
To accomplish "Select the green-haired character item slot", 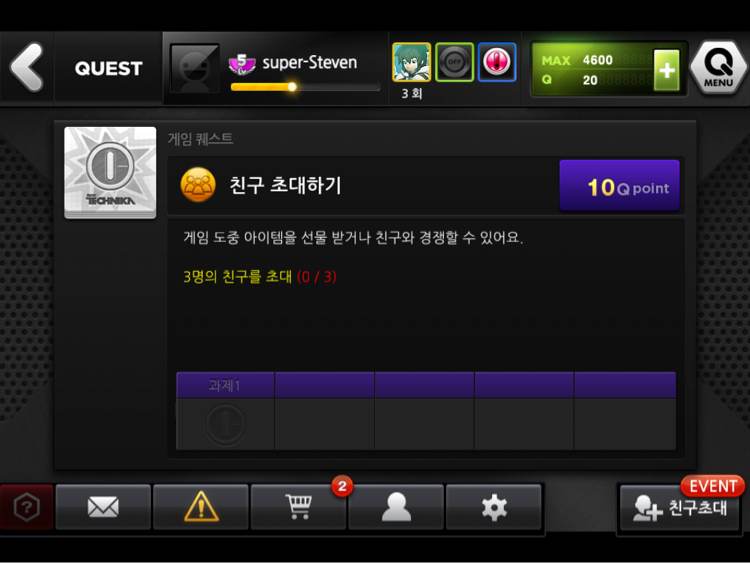I will 411,62.
